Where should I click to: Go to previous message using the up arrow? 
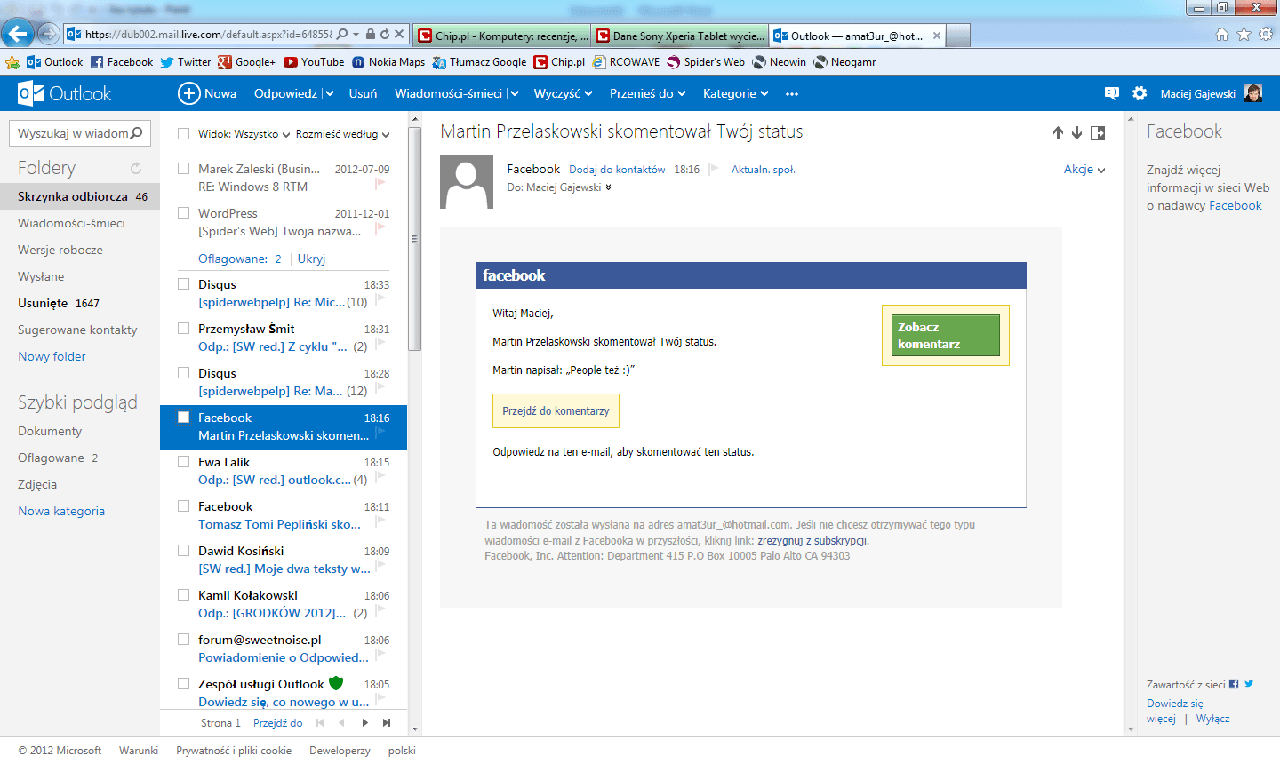point(1057,131)
